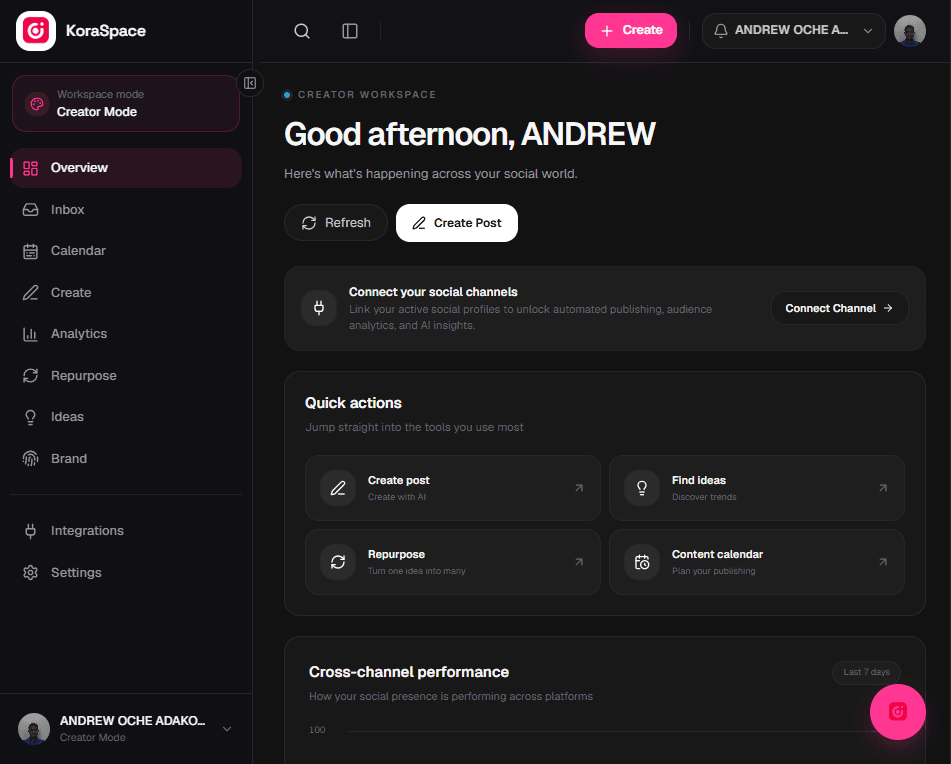The height and width of the screenshot is (764, 951).
Task: Click the Refresh button
Action: pos(336,223)
